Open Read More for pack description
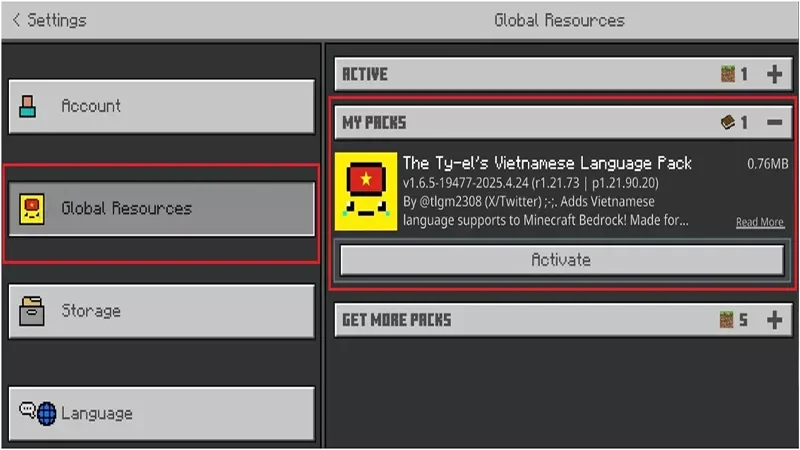800x450 pixels. [x=760, y=222]
